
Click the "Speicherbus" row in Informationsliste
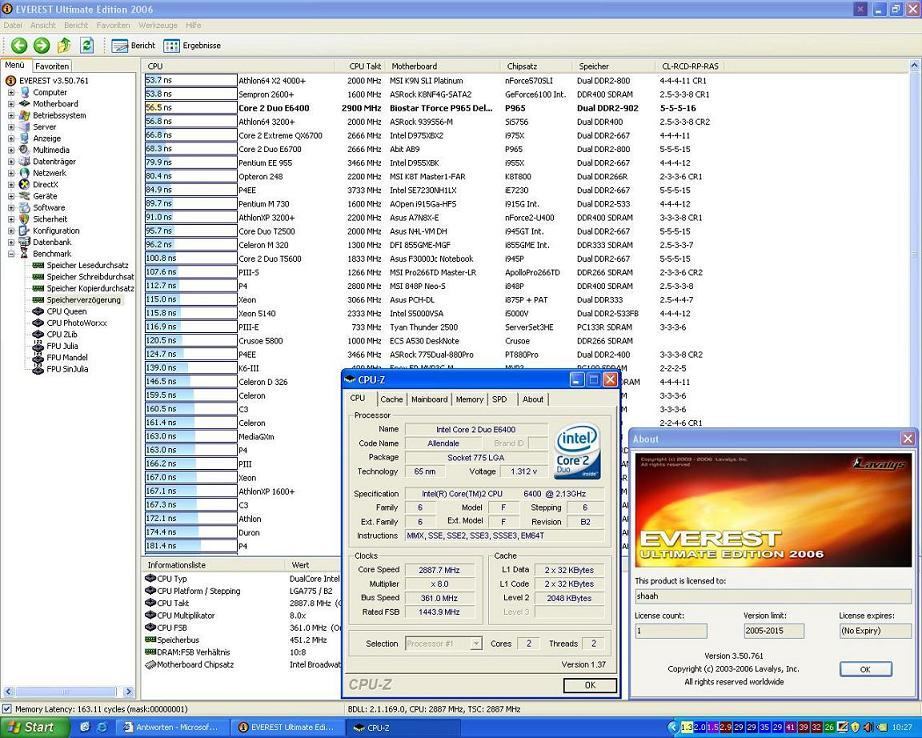coord(241,640)
